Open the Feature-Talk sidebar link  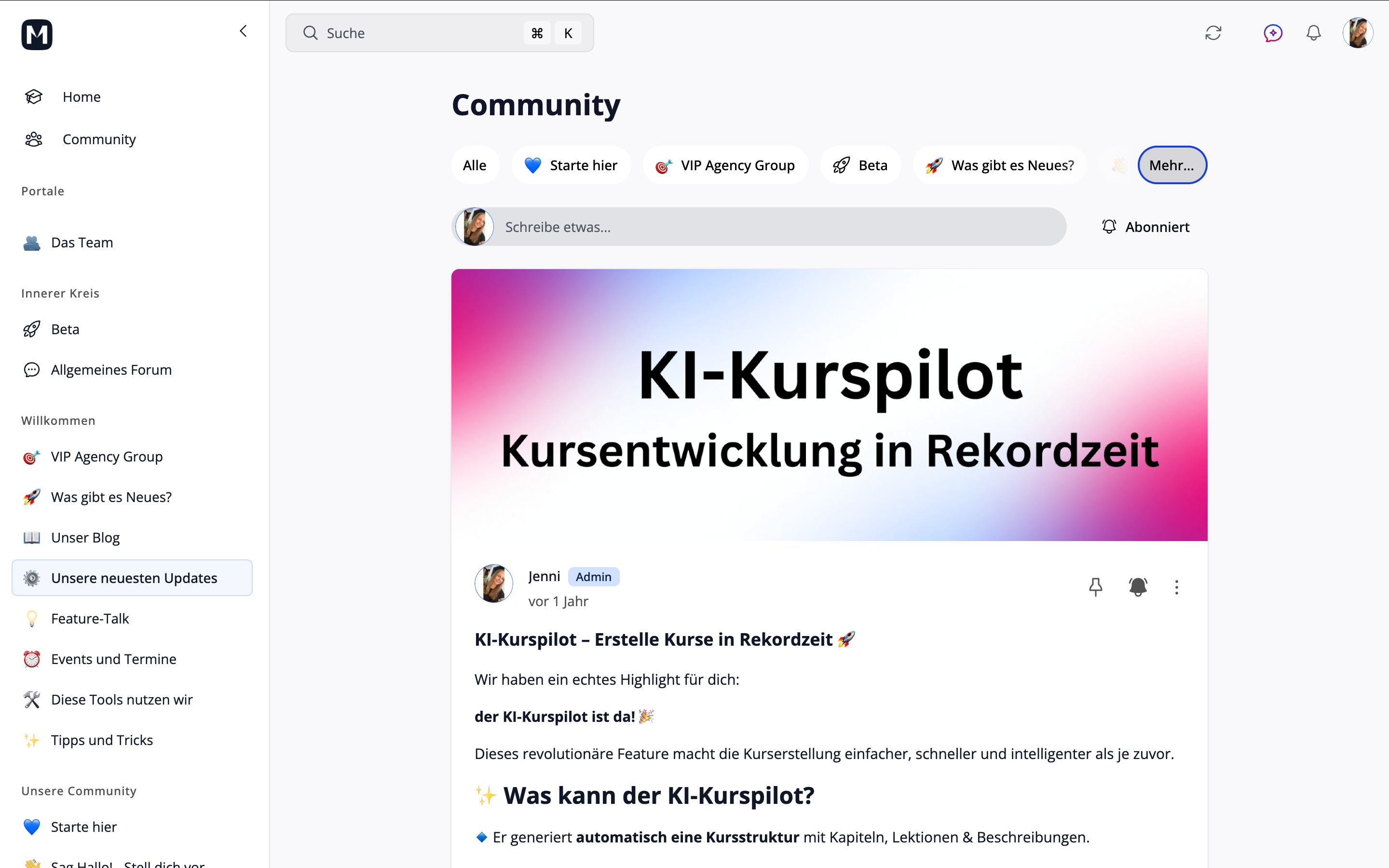coord(90,618)
